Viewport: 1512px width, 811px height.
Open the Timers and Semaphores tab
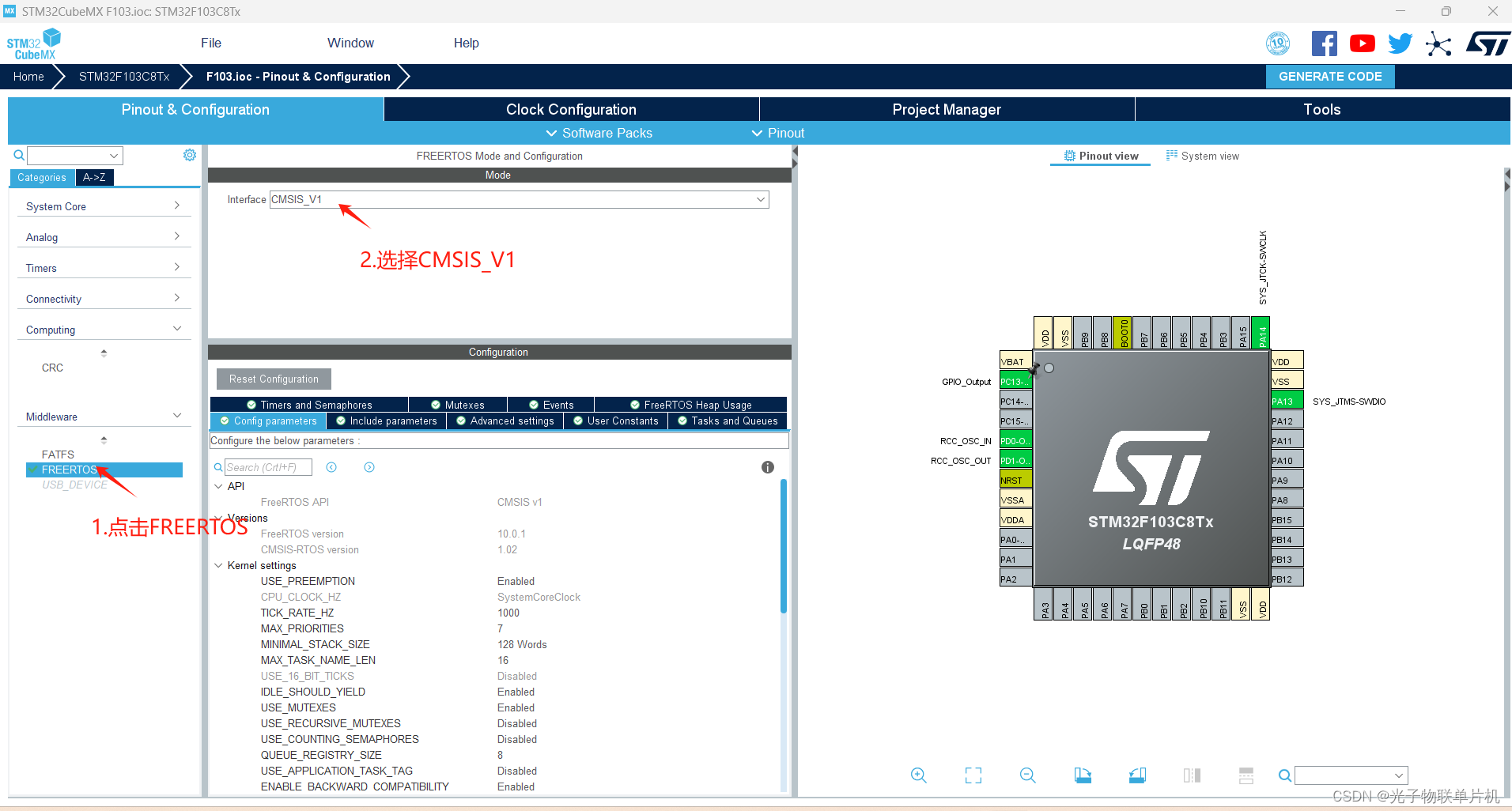click(309, 405)
